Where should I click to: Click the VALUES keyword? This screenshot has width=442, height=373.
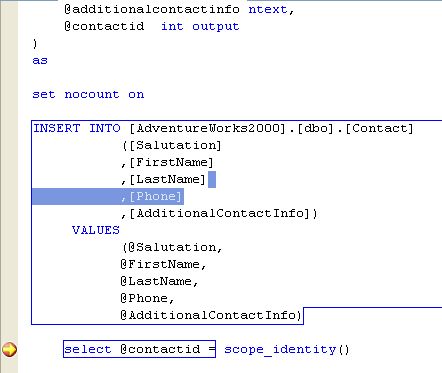96,230
